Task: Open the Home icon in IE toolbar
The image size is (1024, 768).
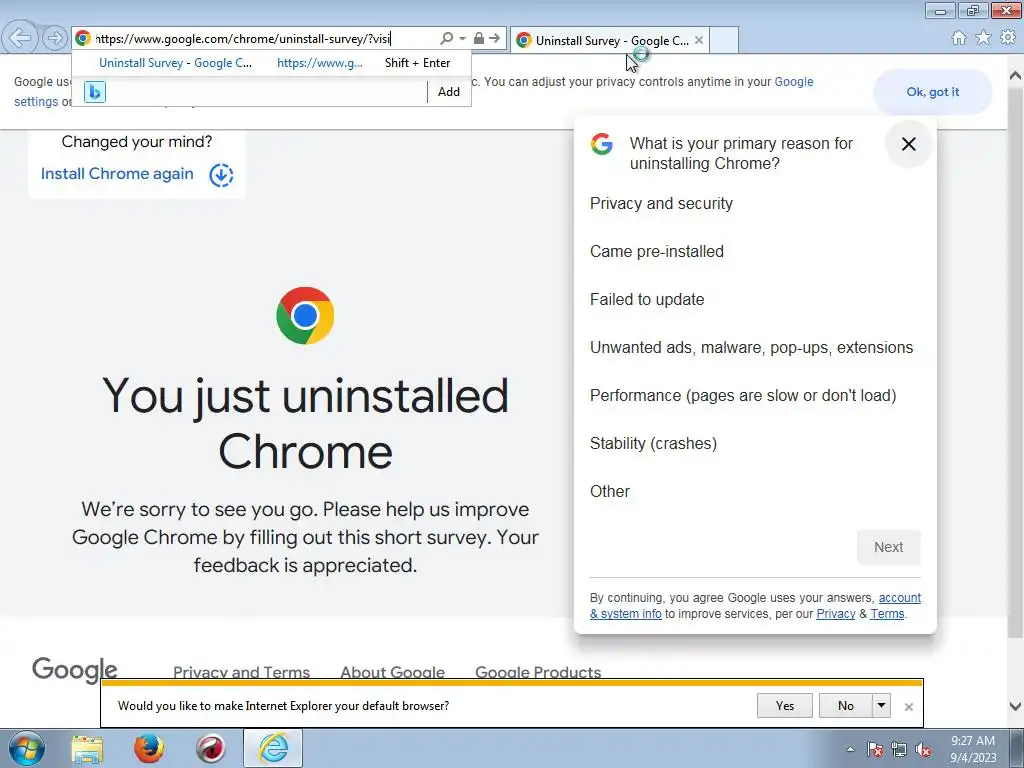Action: [x=959, y=38]
